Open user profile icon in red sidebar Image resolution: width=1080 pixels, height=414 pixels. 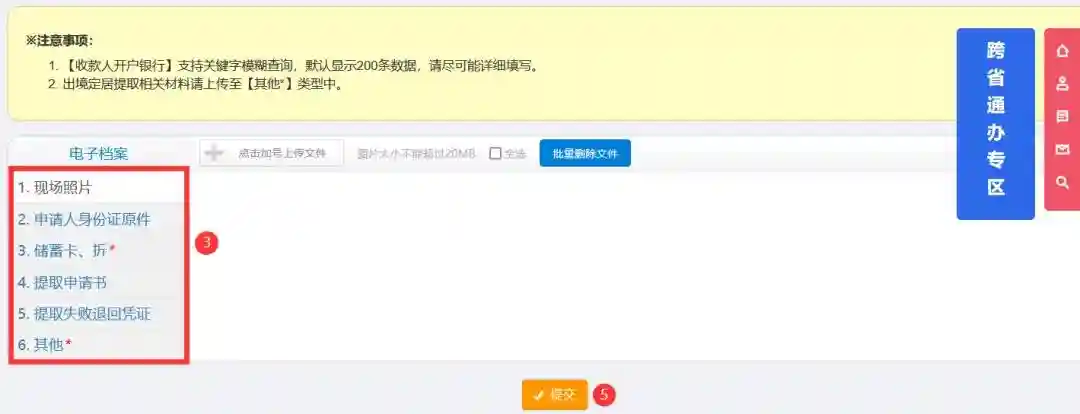click(x=1062, y=83)
